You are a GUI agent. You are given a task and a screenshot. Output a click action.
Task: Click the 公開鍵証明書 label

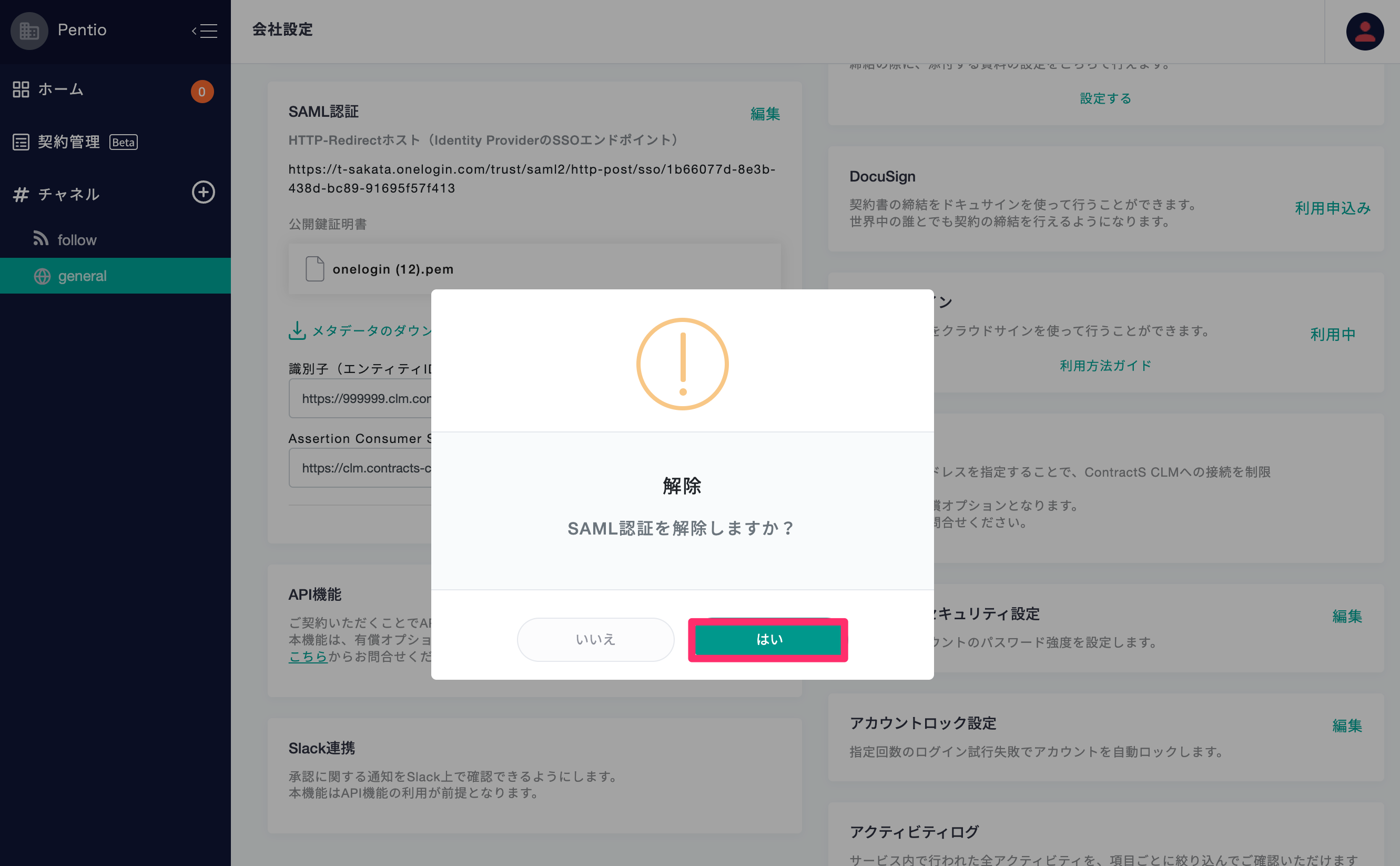328,224
